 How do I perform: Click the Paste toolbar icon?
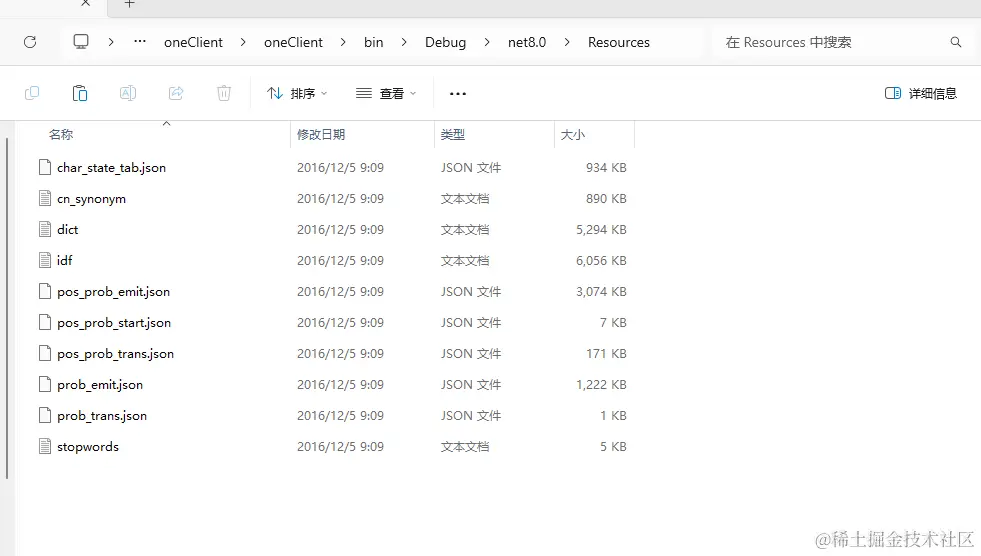(79, 93)
